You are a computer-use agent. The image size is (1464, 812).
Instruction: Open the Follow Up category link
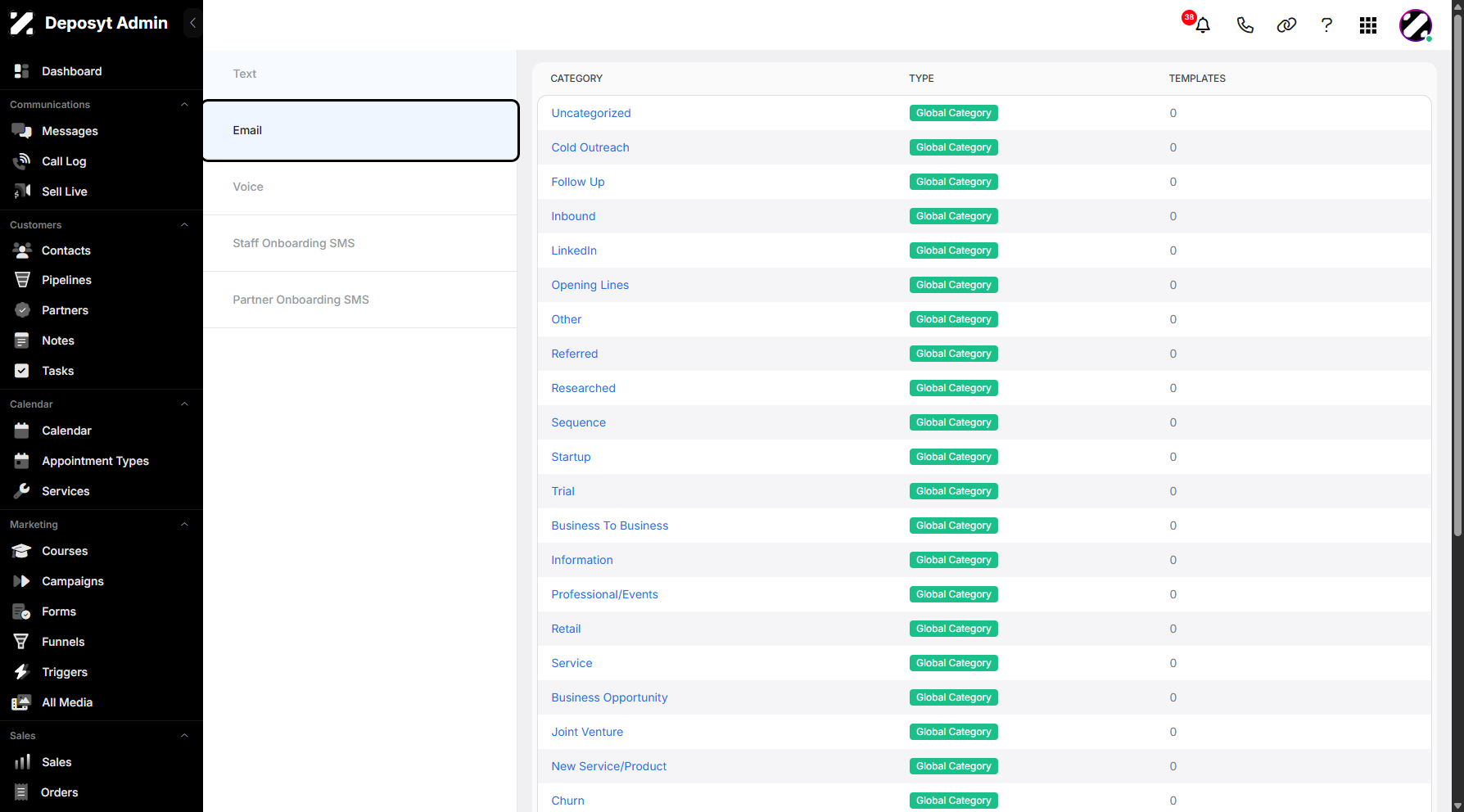pos(578,182)
